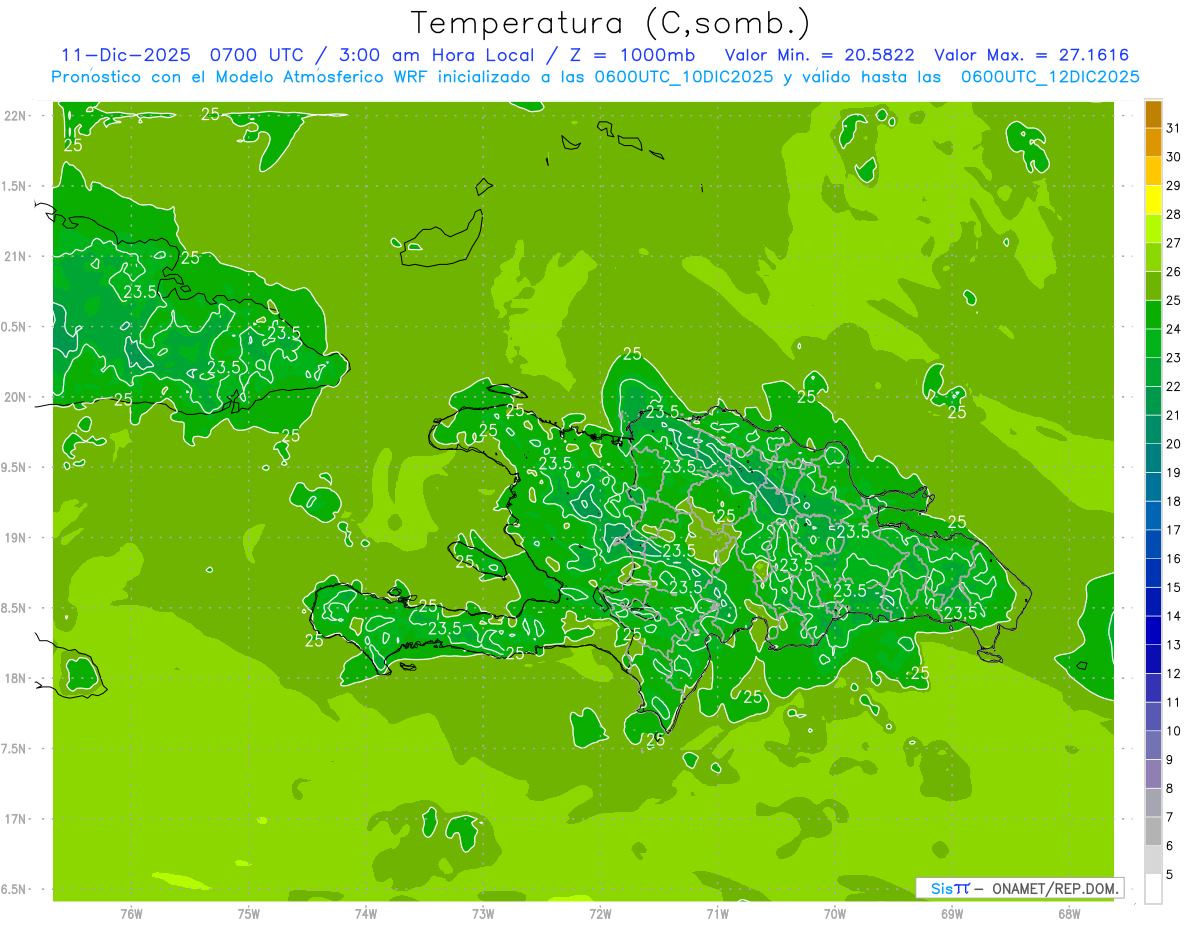Click the colorbar value '21'
Screen dimensions: 1200x927
1174,415
